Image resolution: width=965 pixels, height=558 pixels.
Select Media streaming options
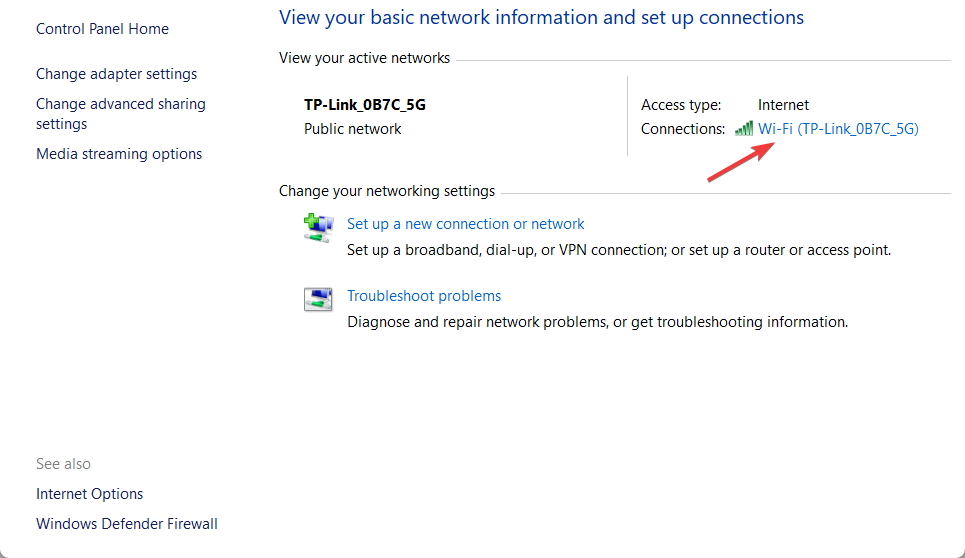pos(119,154)
